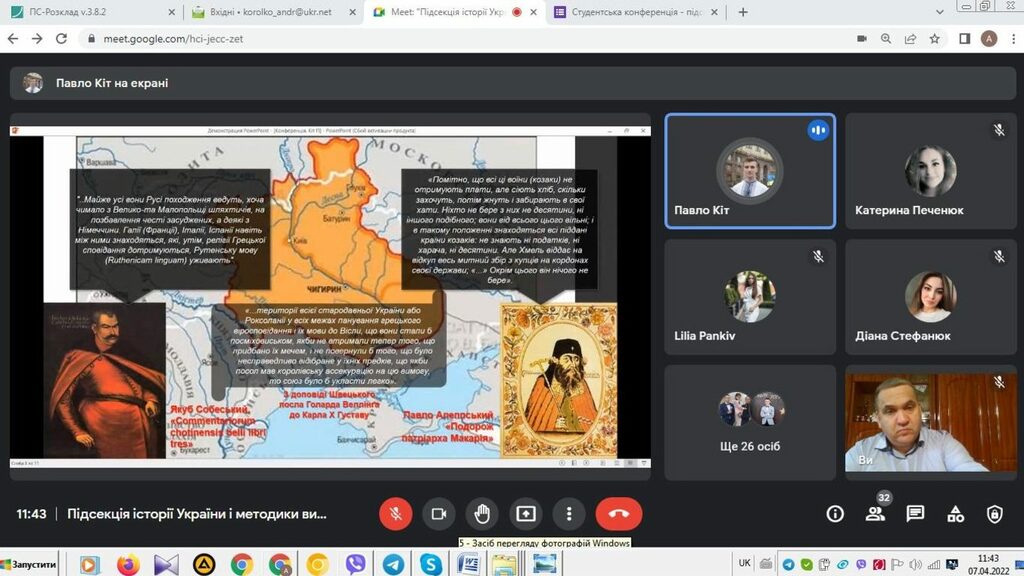The height and width of the screenshot is (576, 1024).
Task: Open the in-call chat panel
Action: click(915, 514)
